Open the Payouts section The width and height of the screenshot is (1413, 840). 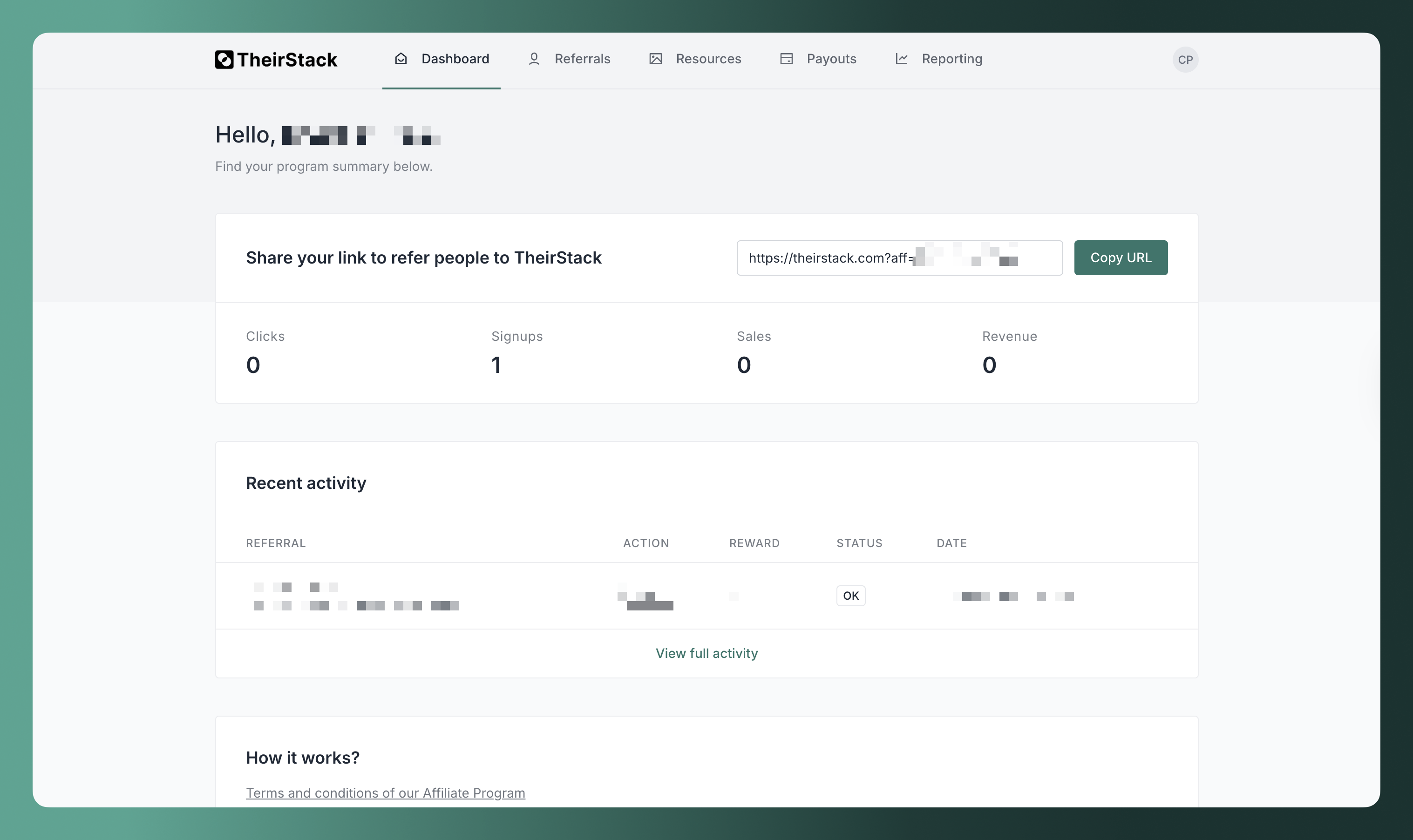831,59
